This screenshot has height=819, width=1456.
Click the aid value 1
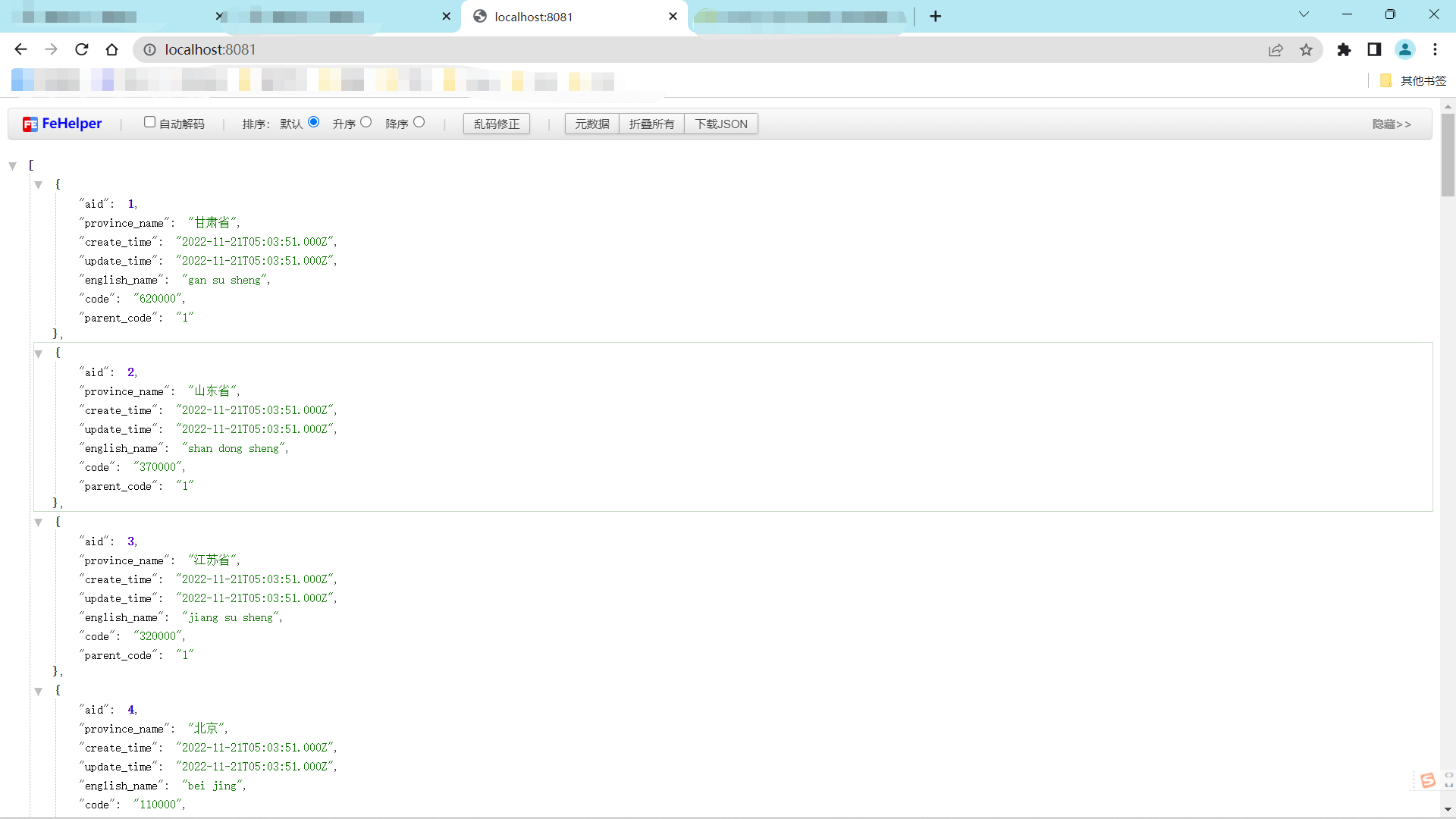pyautogui.click(x=130, y=204)
